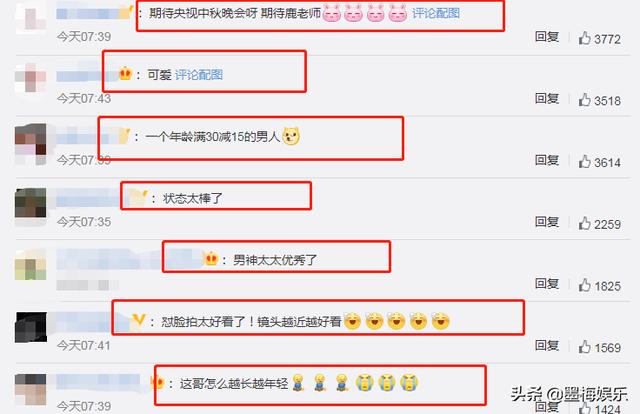640x414 pixels.
Task: Like the comment showing 3614 likes
Action: [x=584, y=162]
